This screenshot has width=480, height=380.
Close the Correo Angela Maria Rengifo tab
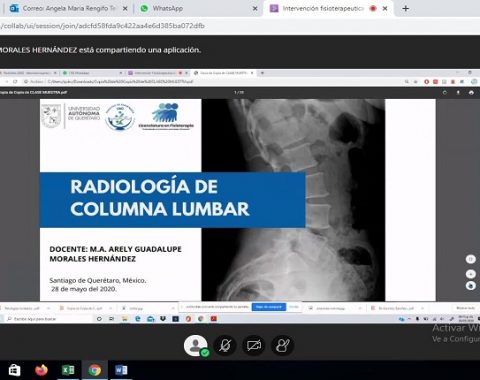click(x=125, y=9)
